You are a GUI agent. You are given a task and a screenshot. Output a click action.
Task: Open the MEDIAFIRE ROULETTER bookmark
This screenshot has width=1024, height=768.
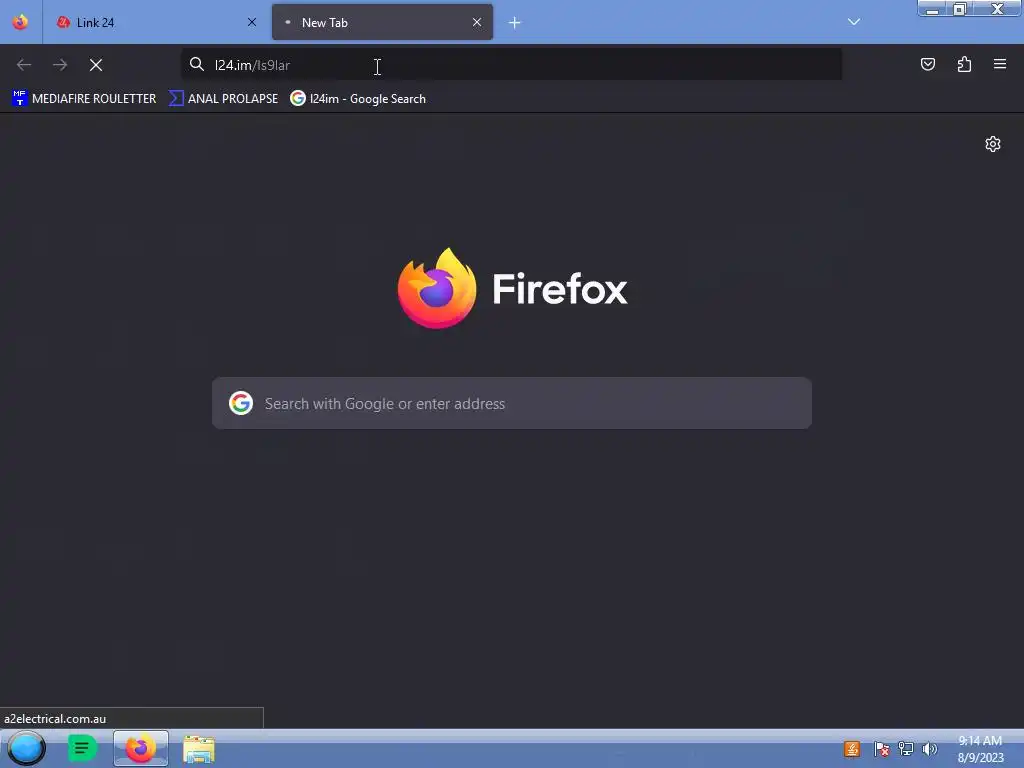[84, 99]
